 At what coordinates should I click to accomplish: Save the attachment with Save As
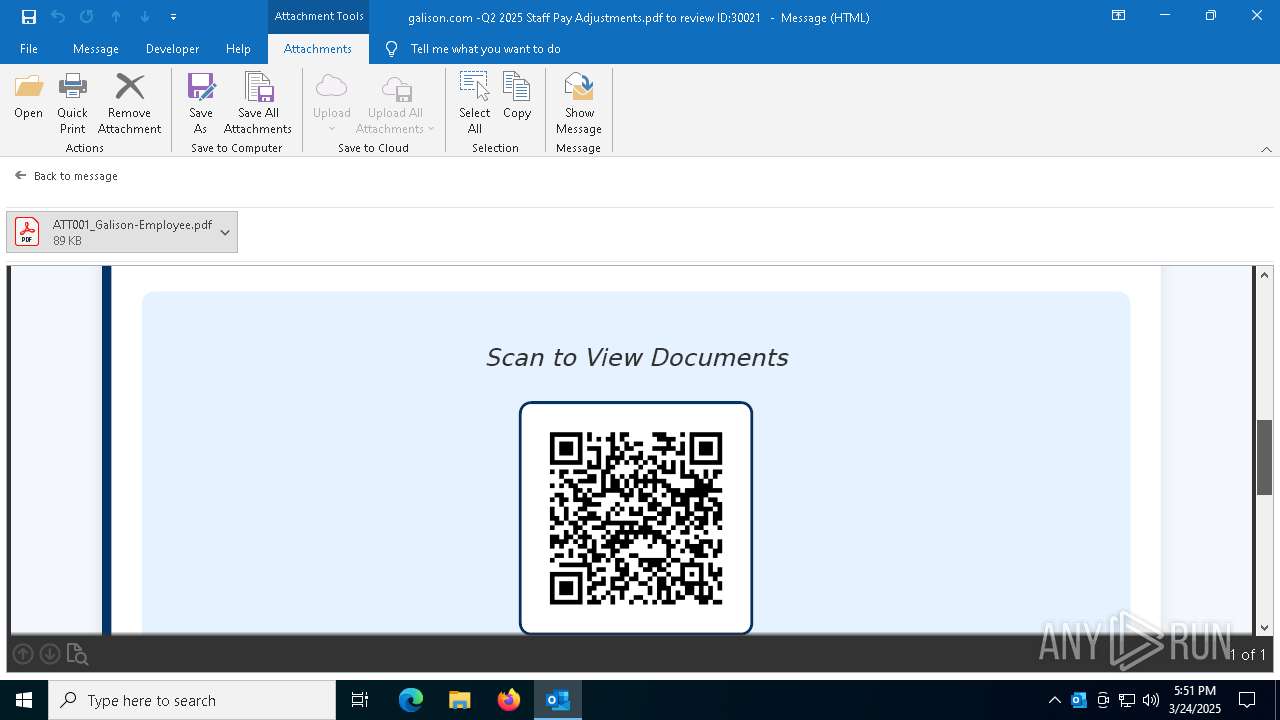(201, 103)
